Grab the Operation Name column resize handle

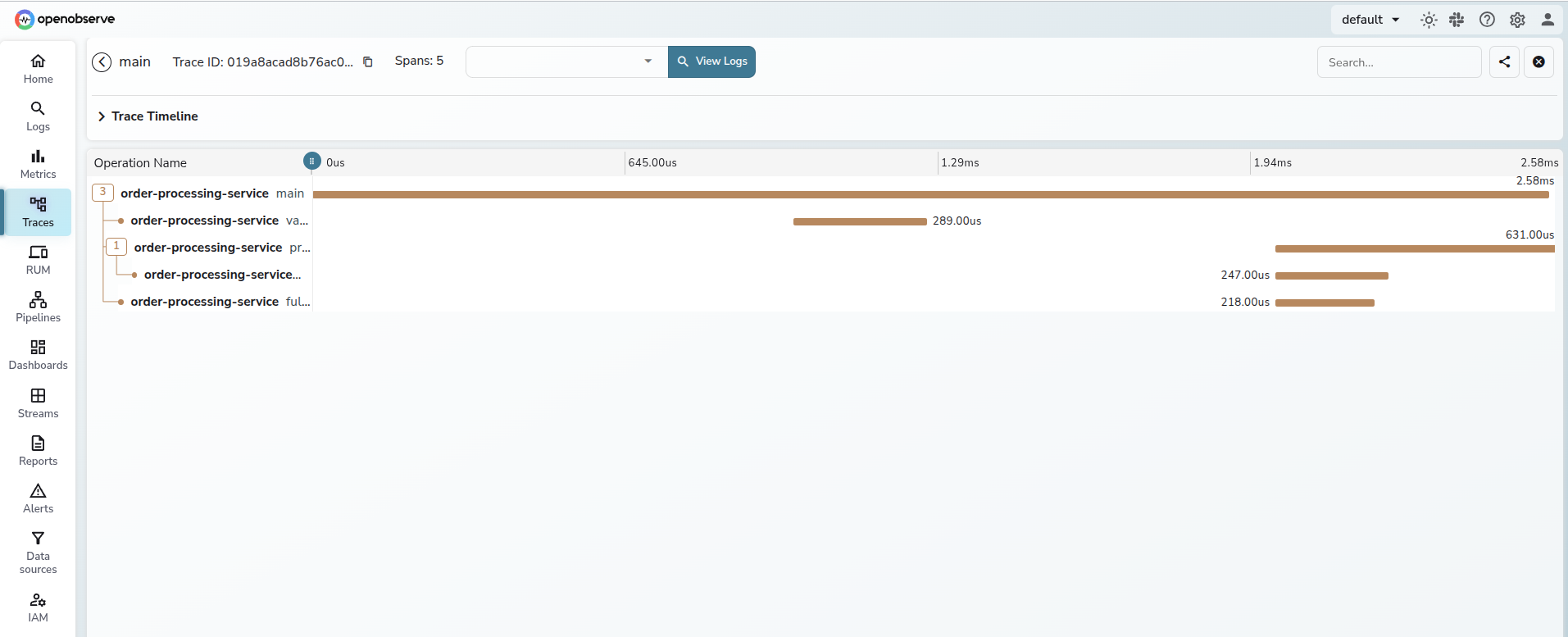click(x=312, y=162)
